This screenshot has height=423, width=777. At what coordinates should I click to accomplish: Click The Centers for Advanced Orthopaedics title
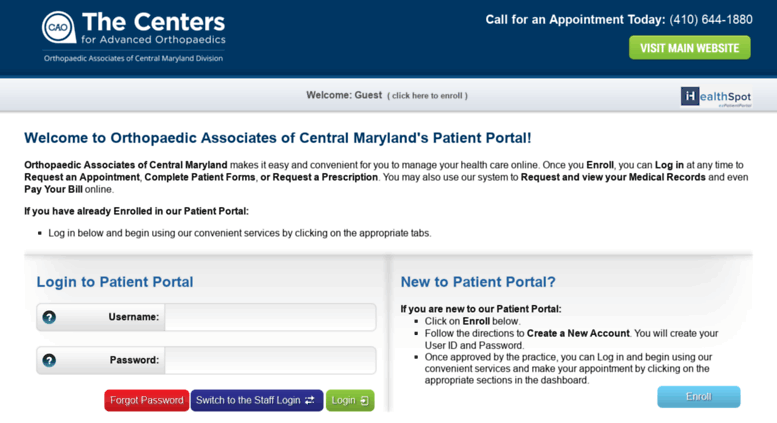coord(153,28)
